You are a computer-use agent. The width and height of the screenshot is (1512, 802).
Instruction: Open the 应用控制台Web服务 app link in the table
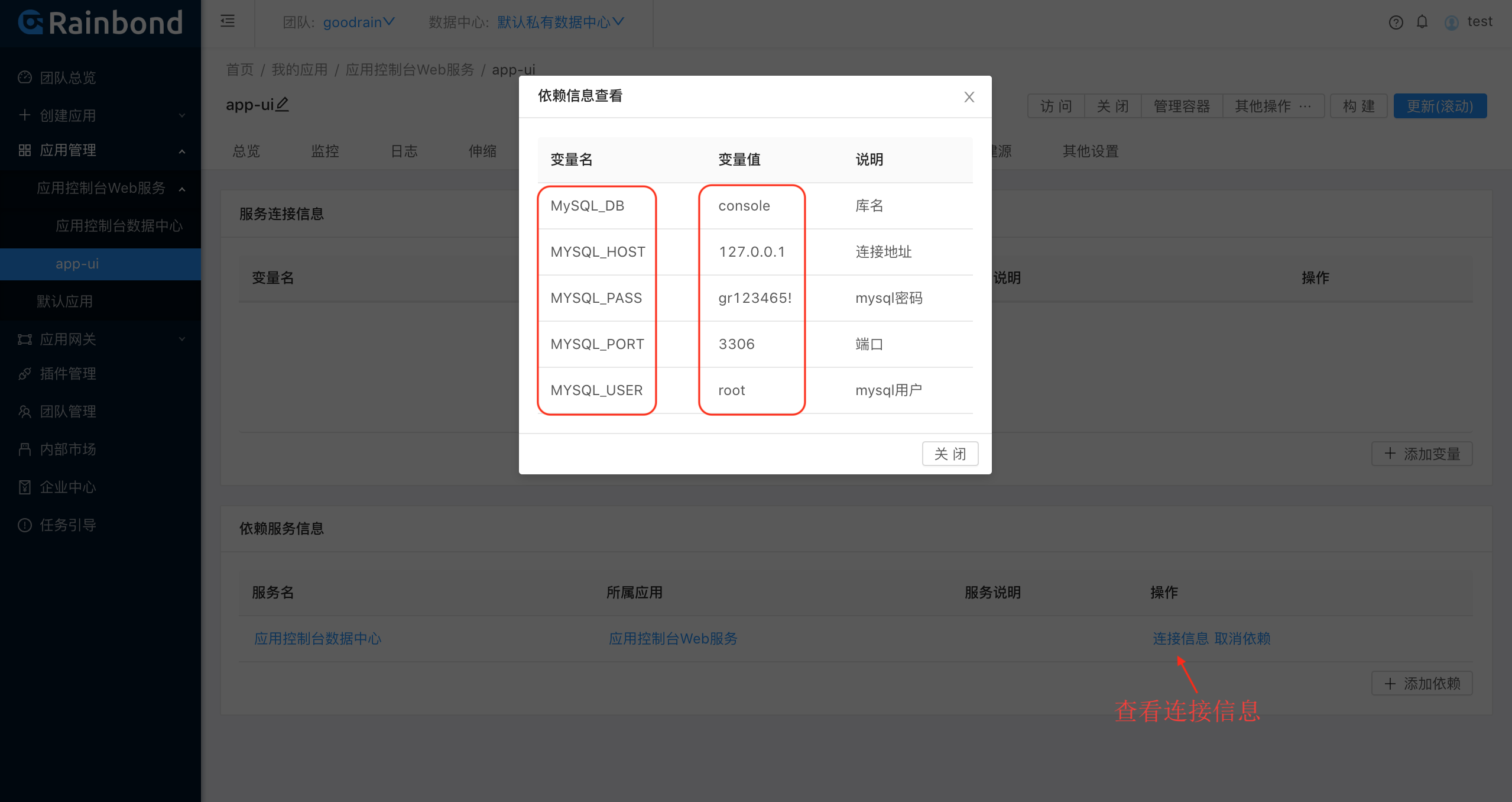coord(673,639)
